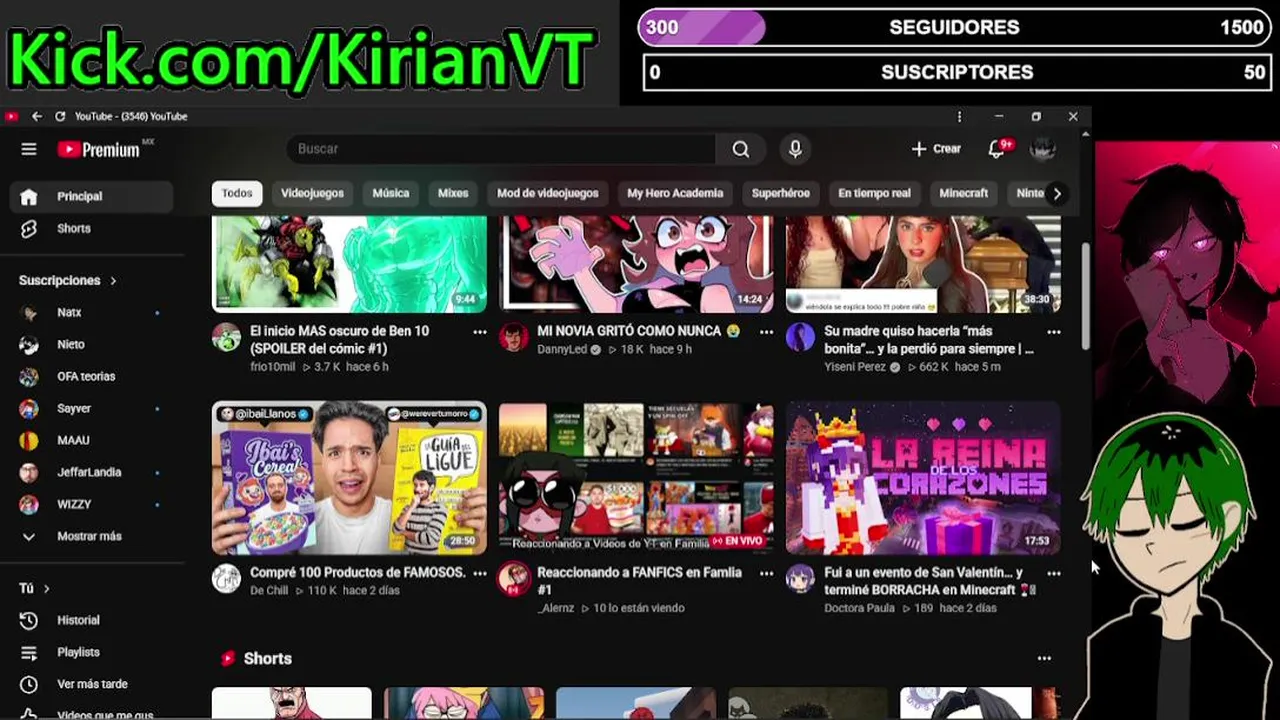Open _Alemz channel avatar

[514, 578]
